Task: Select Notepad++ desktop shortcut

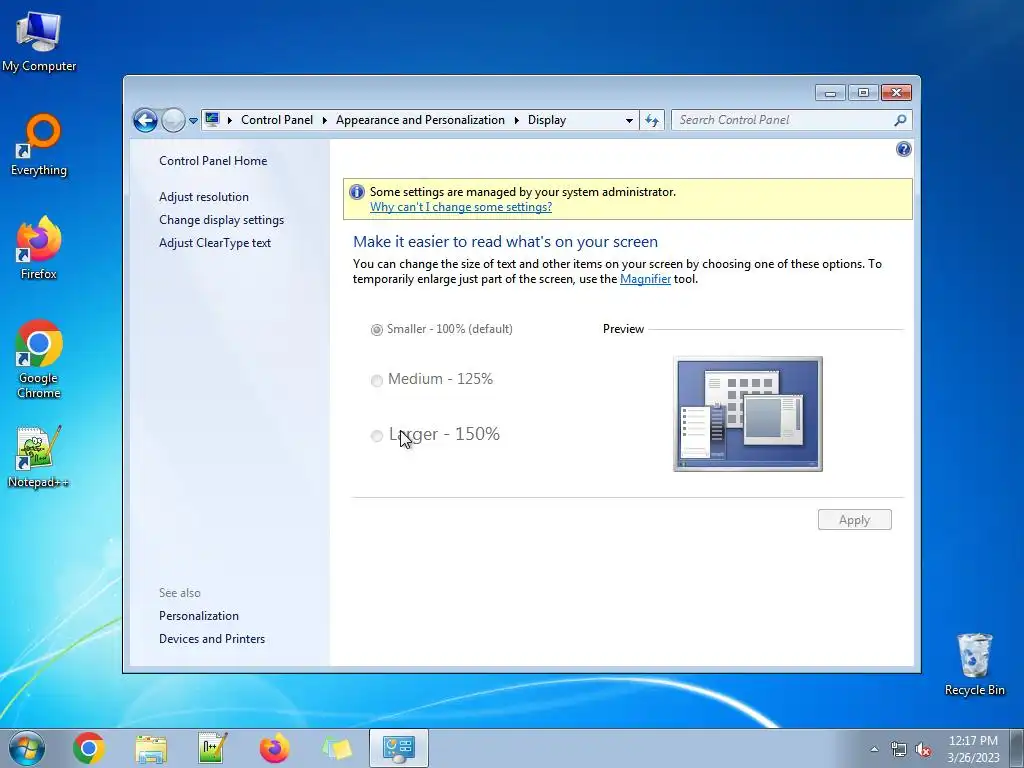Action: 39,457
